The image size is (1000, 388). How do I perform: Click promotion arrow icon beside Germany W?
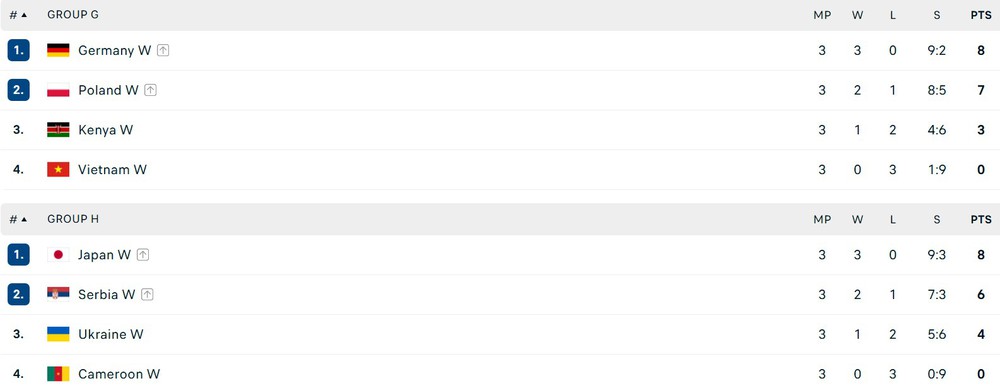click(163, 50)
